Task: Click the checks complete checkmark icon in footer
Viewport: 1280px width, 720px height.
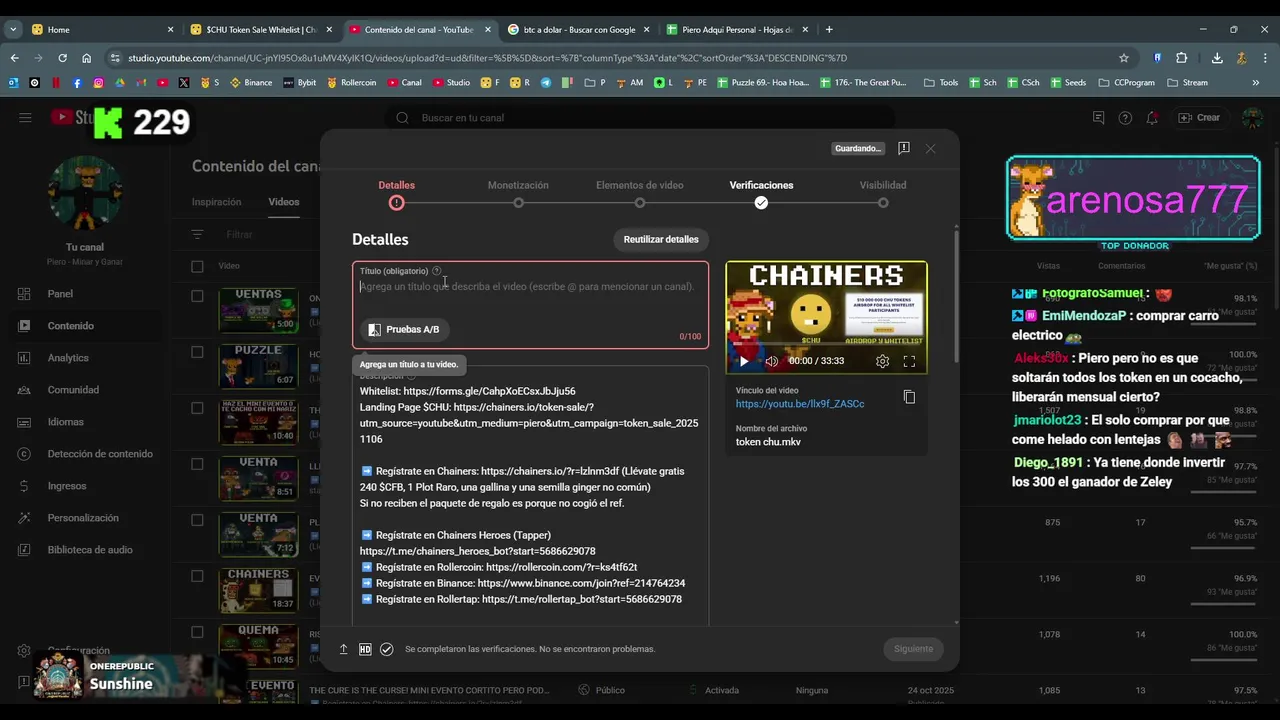Action: 387,649
